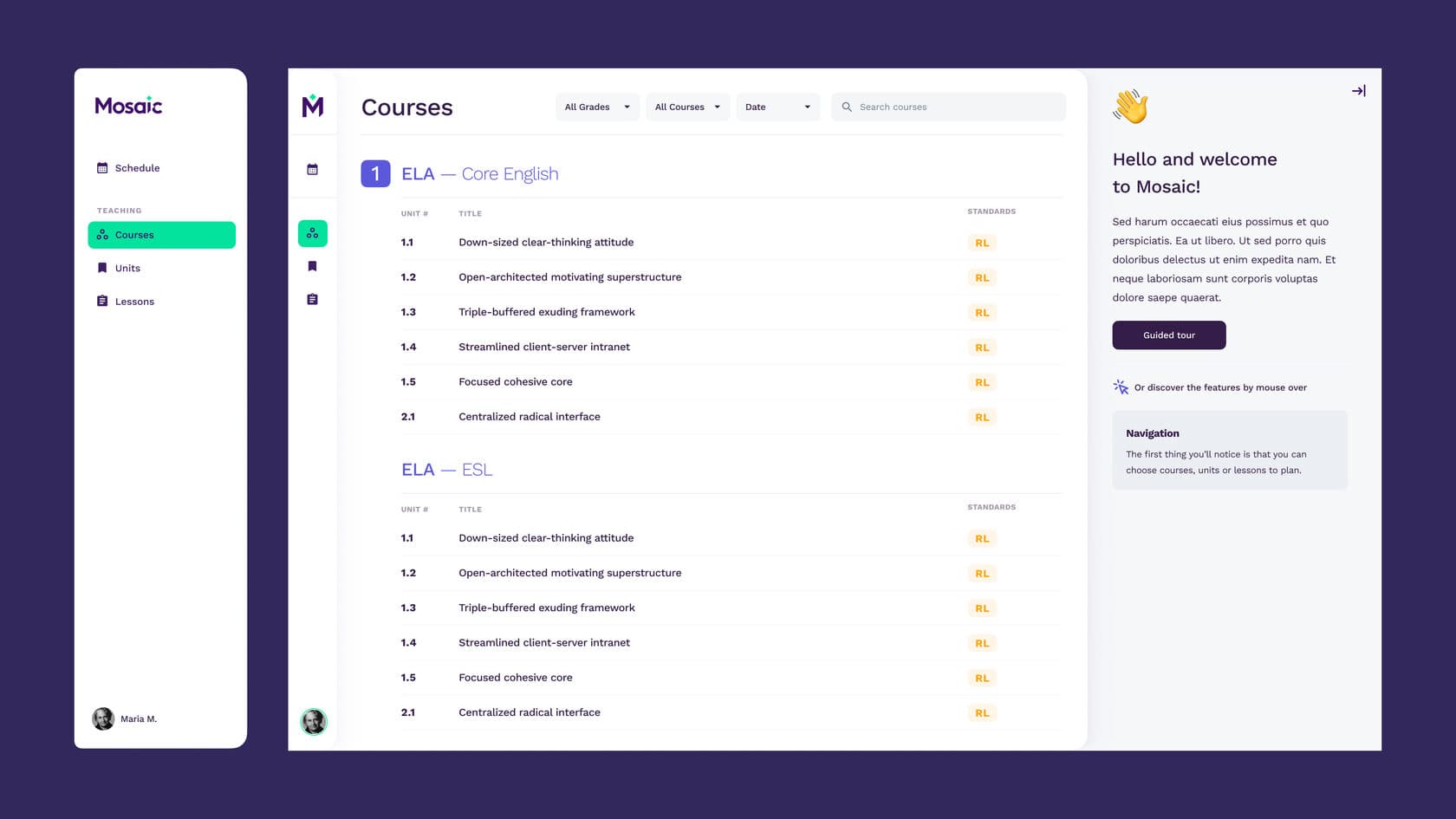Collapse the welcome panel with arrow icon
The width and height of the screenshot is (1456, 819).
(x=1358, y=91)
